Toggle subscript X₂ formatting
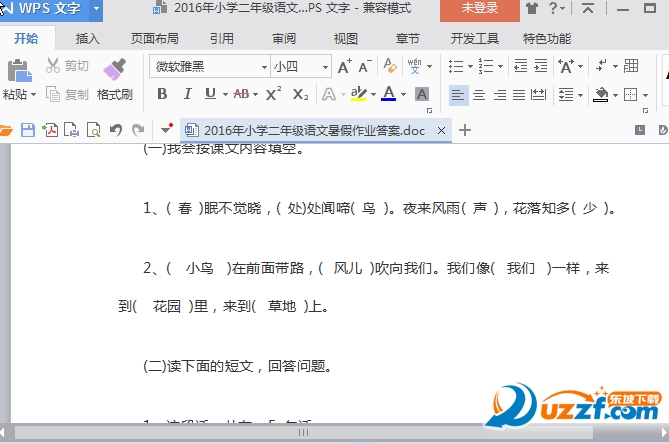This screenshot has width=669, height=444. [300, 94]
